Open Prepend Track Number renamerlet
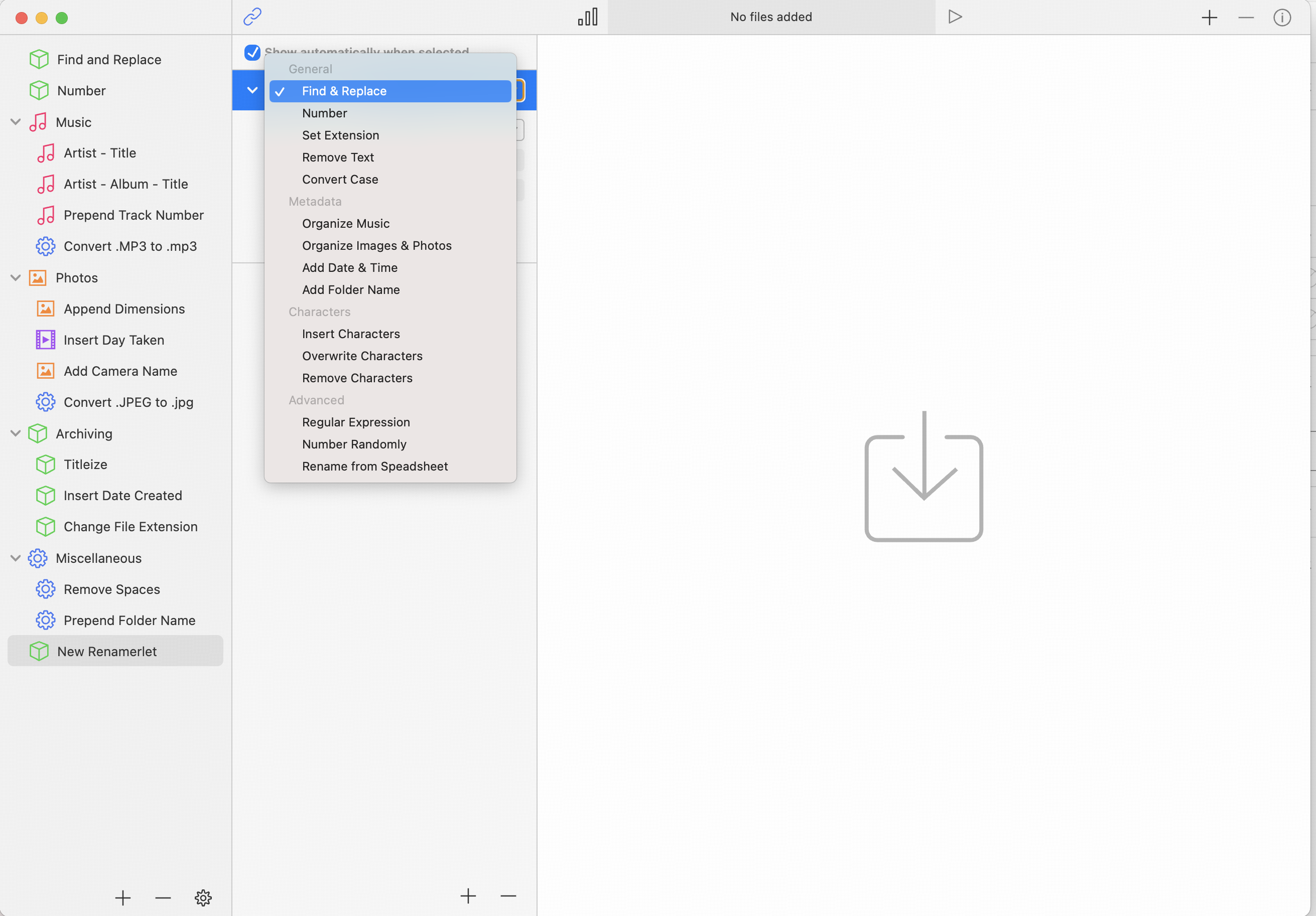Screen dimensions: 1316x916 (x=133, y=215)
